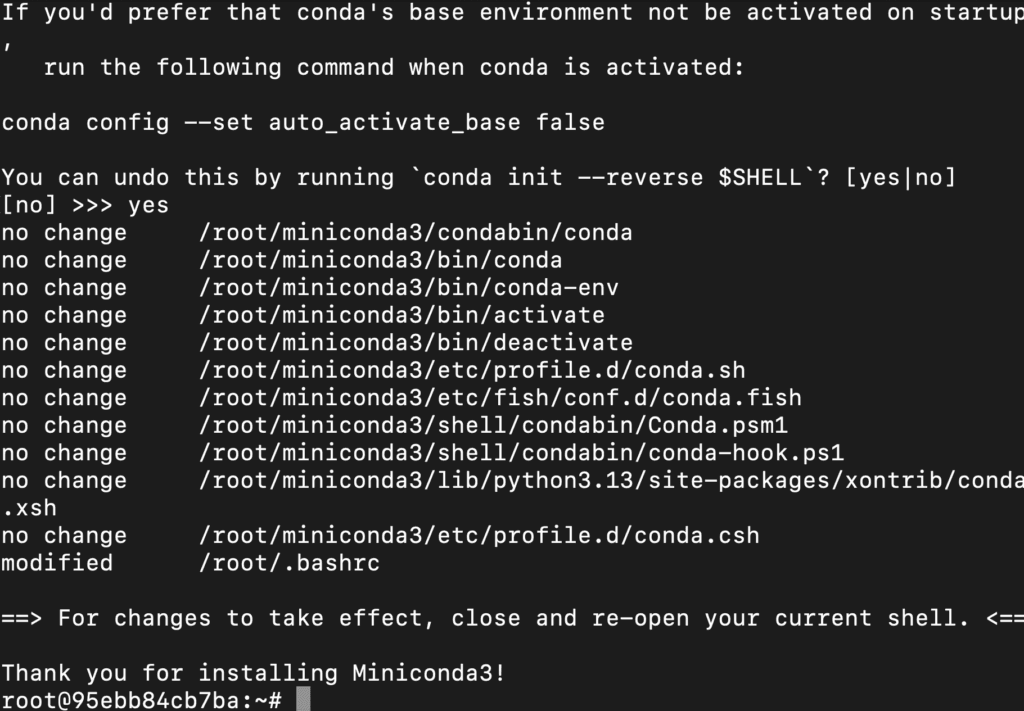Click the /root/miniconda3/bin/conda-env path

pyautogui.click(x=408, y=287)
